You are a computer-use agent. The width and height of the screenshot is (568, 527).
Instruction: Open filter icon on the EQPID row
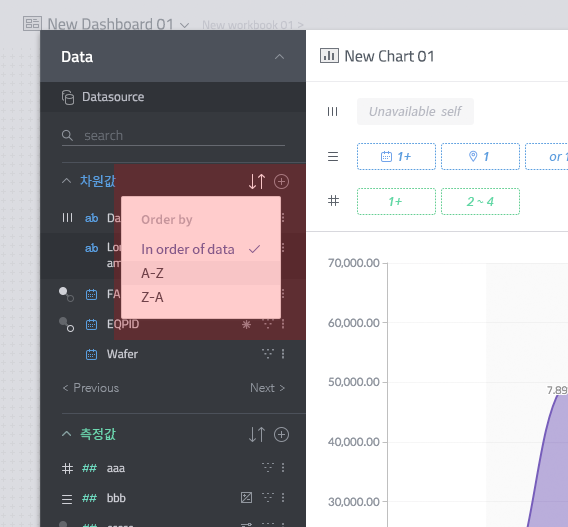click(268, 324)
